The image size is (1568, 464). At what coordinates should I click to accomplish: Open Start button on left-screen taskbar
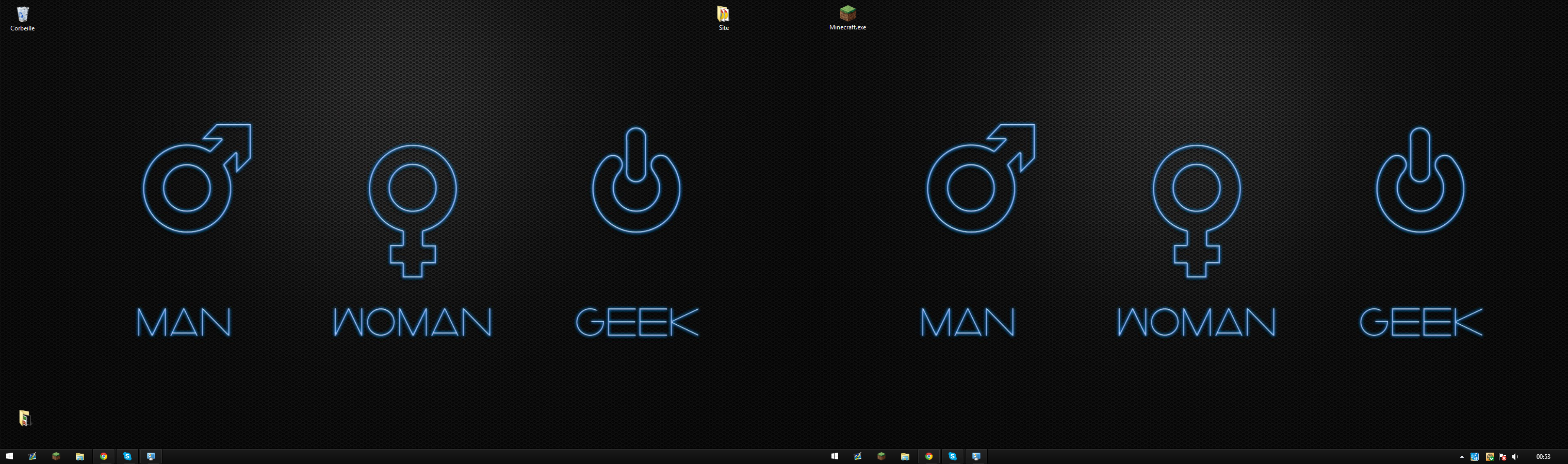point(10,456)
